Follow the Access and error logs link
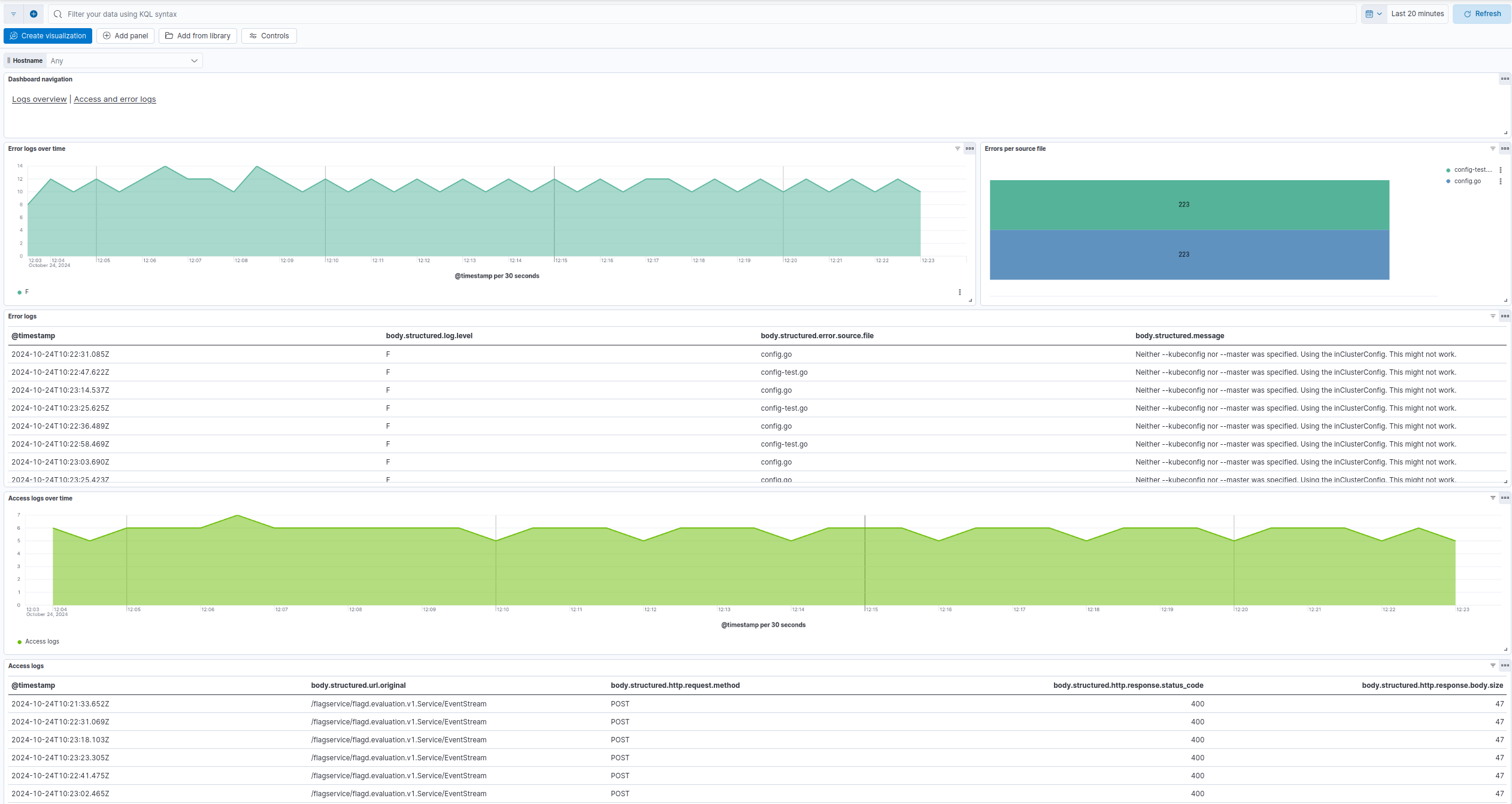 (114, 99)
